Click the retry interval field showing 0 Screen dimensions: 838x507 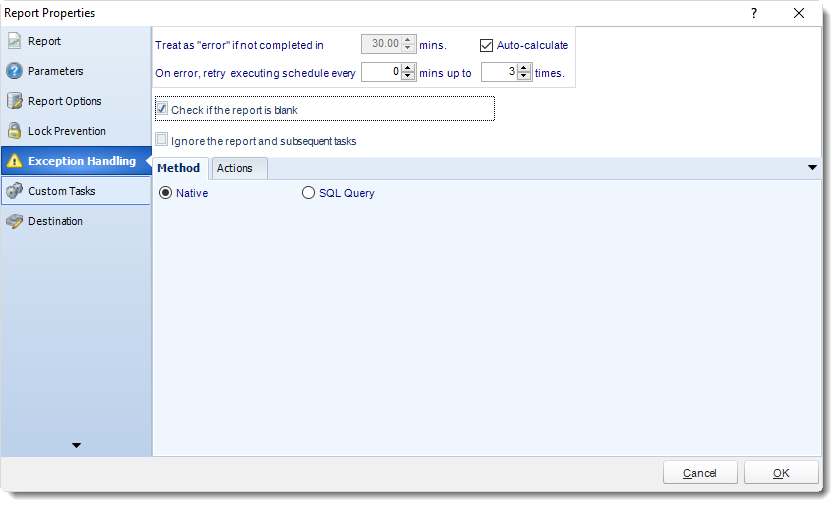click(382, 72)
